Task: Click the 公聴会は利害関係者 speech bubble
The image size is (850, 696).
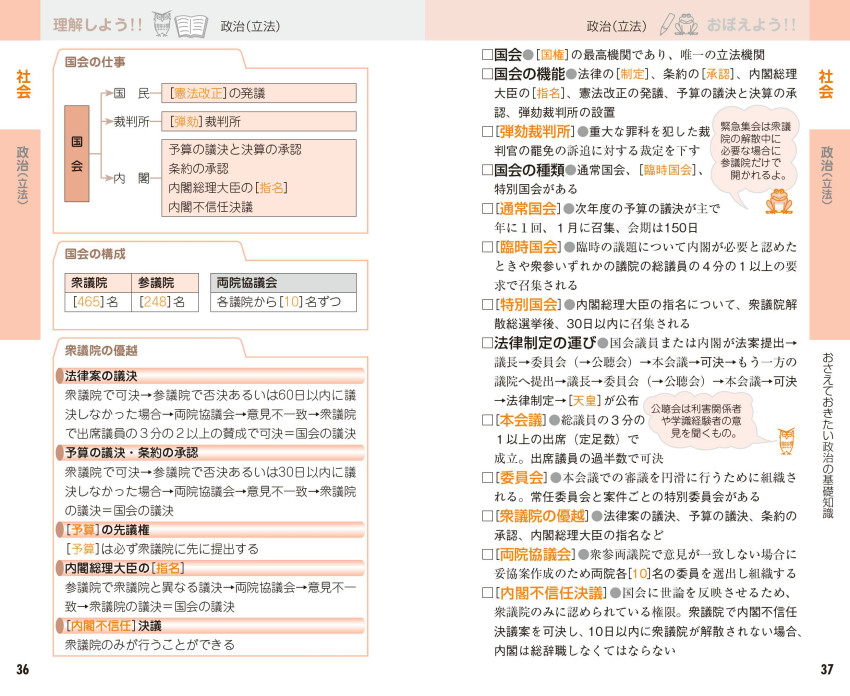Action: click(703, 421)
